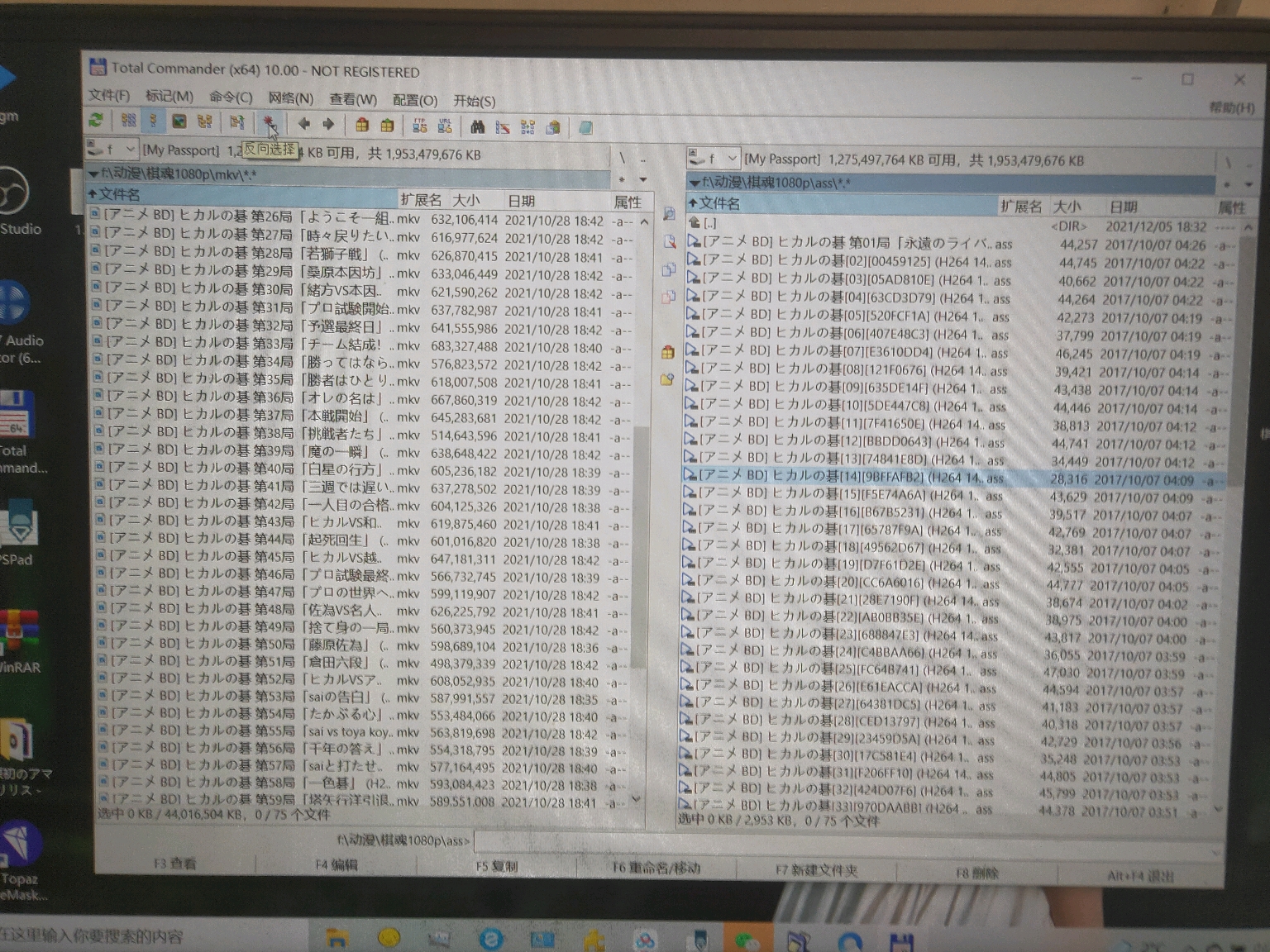This screenshot has width=1270, height=952.
Task: Open the URL new FTP connection icon
Action: 445,126
